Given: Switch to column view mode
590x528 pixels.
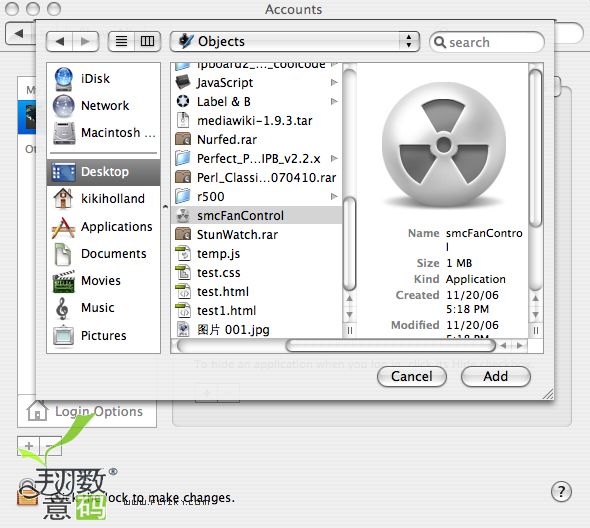Looking at the screenshot, I should pyautogui.click(x=148, y=41).
